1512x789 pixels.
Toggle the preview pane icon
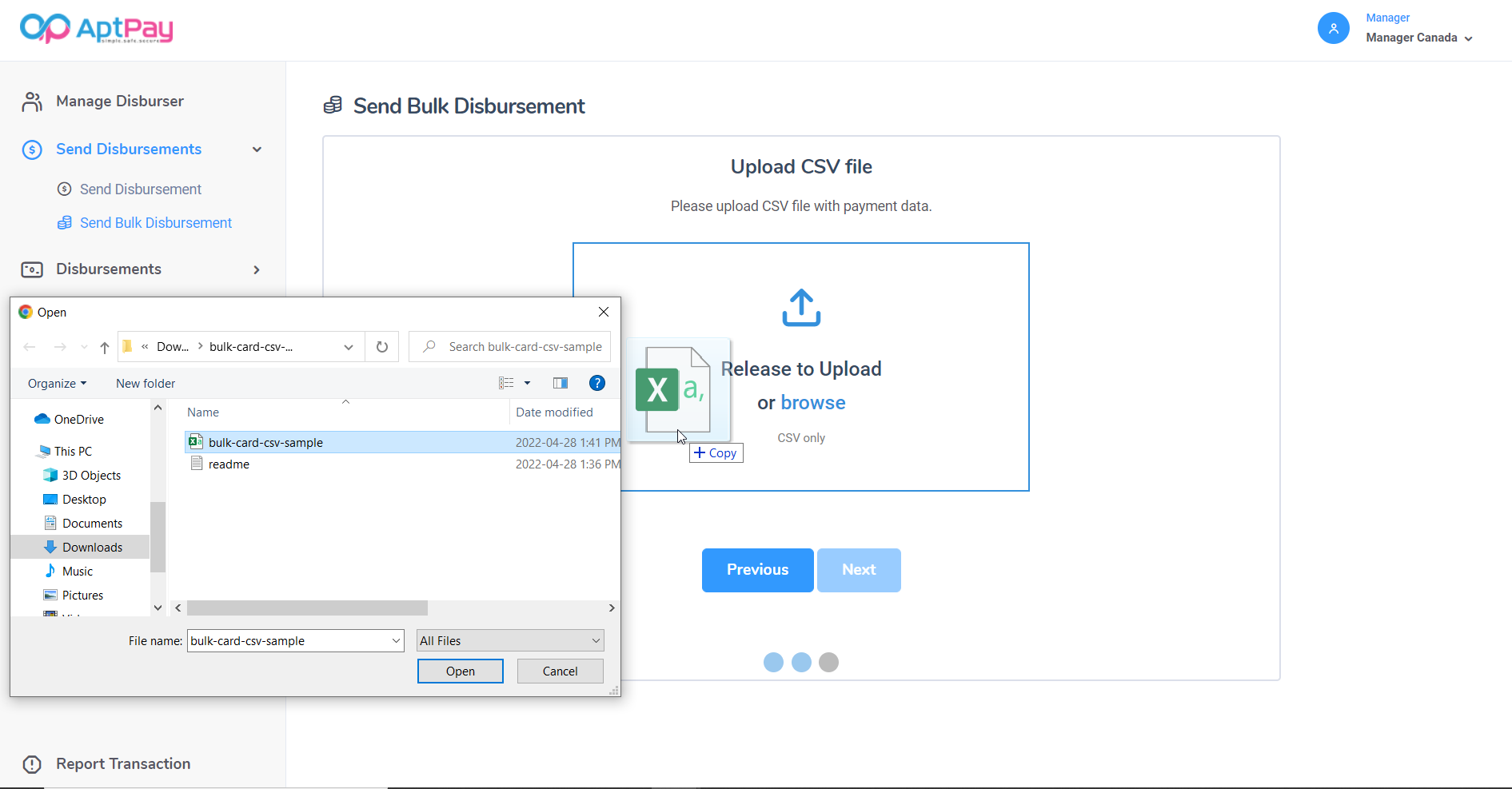pyautogui.click(x=560, y=383)
